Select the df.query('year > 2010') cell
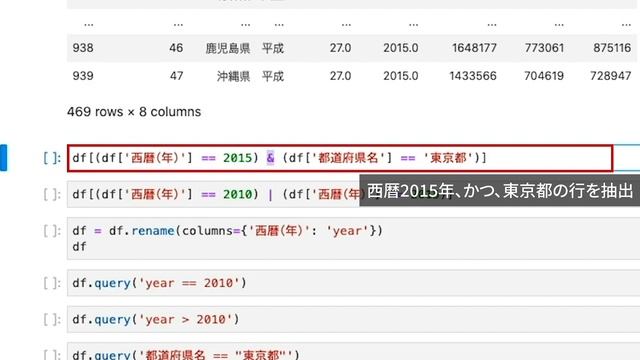 [x=353, y=319]
